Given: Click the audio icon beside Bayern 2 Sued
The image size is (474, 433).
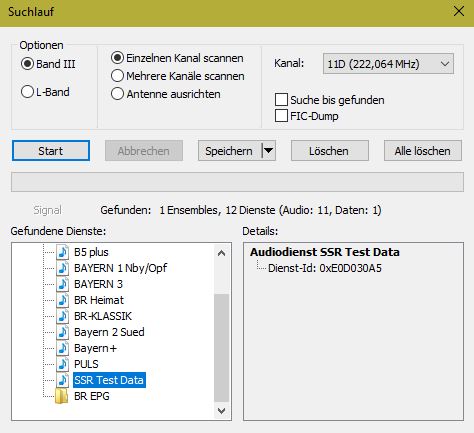Looking at the screenshot, I should point(62,332).
